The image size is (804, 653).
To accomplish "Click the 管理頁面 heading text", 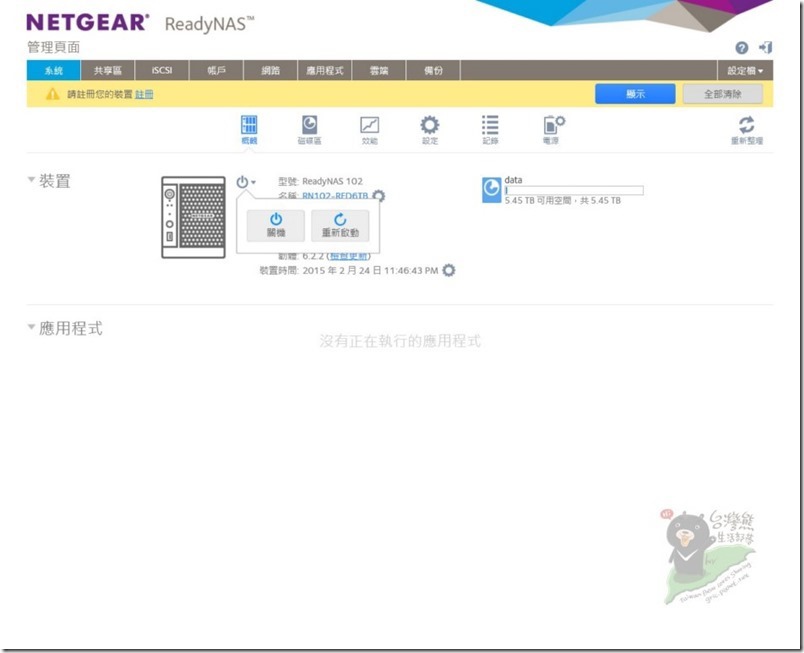I will (53, 47).
